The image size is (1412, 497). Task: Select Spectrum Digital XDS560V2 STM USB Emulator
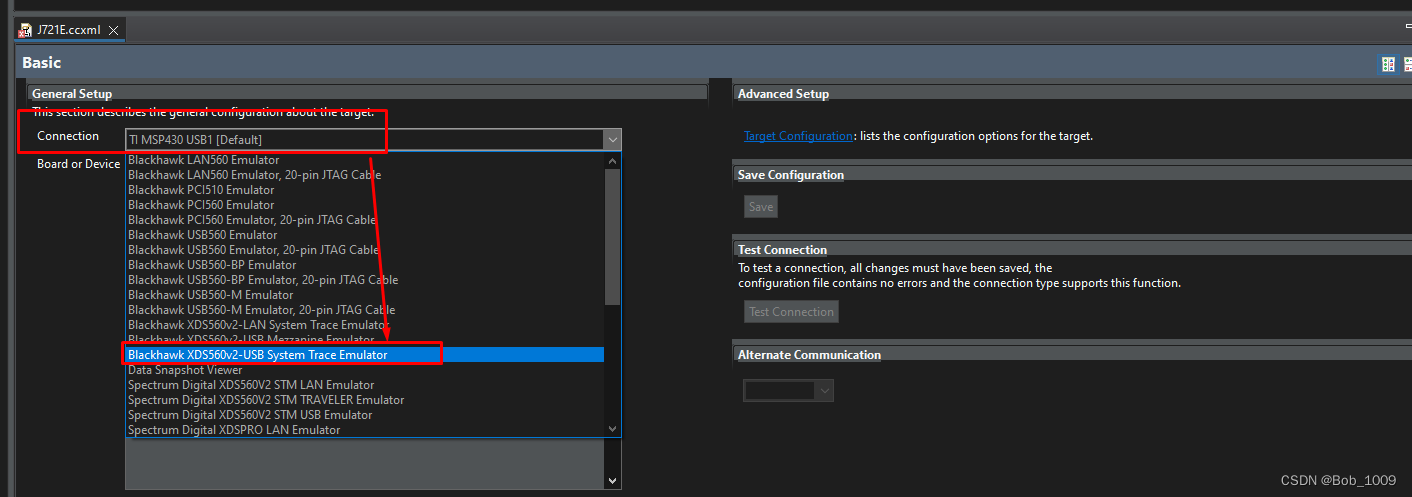click(365, 415)
